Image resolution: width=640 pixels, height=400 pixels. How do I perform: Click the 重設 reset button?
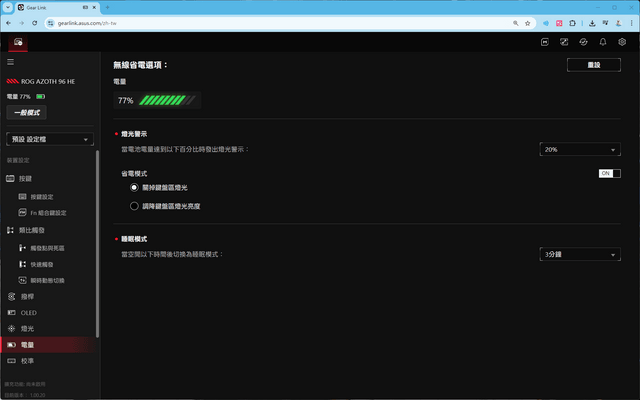[x=594, y=65]
